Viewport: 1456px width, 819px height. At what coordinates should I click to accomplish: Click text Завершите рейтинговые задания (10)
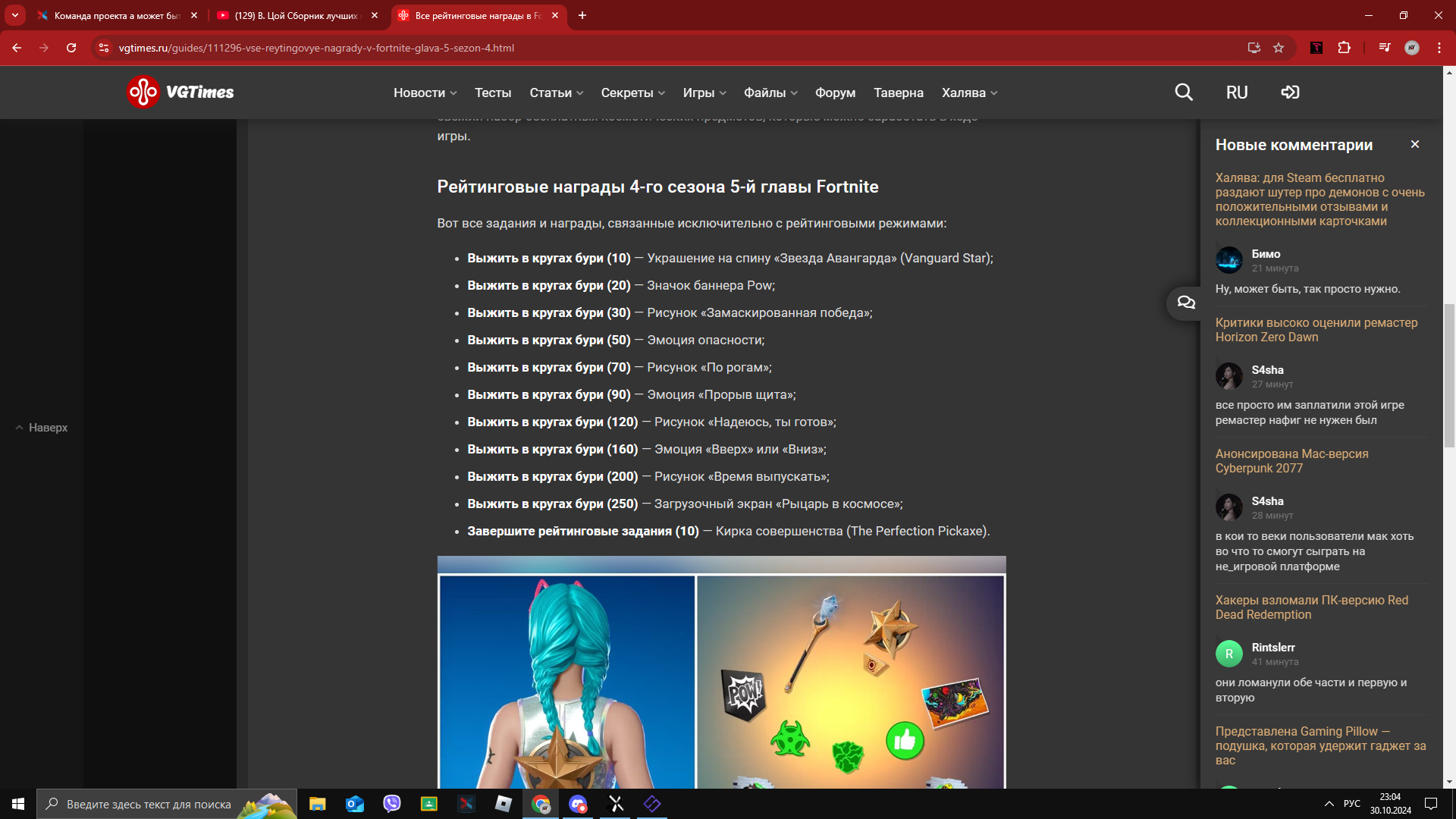click(583, 531)
